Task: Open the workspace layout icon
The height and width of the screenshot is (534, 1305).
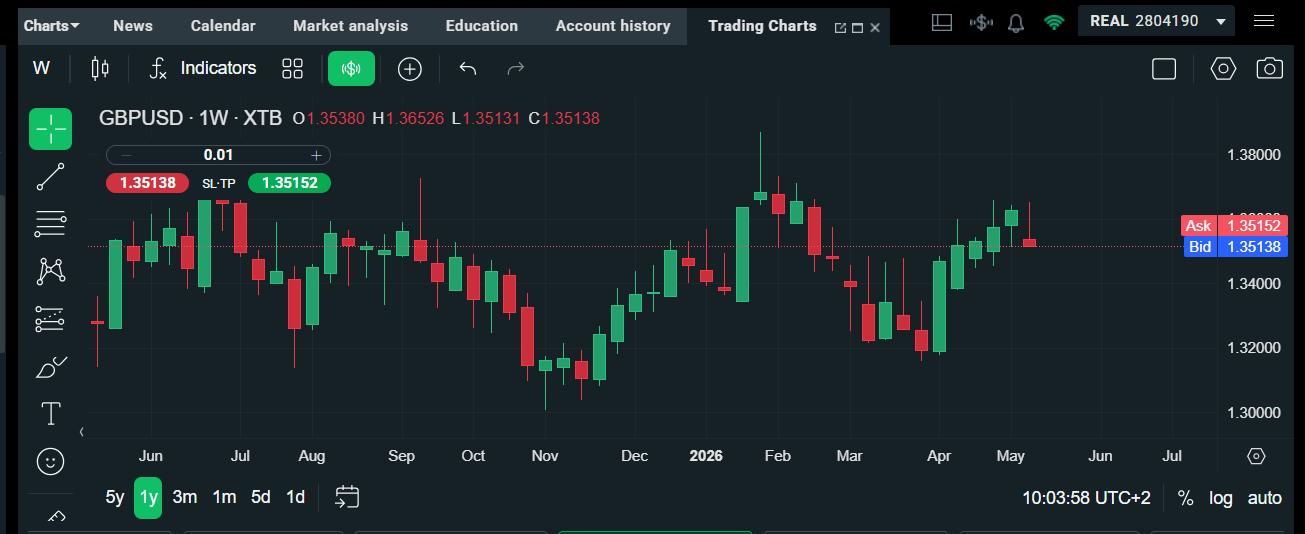Action: [941, 21]
